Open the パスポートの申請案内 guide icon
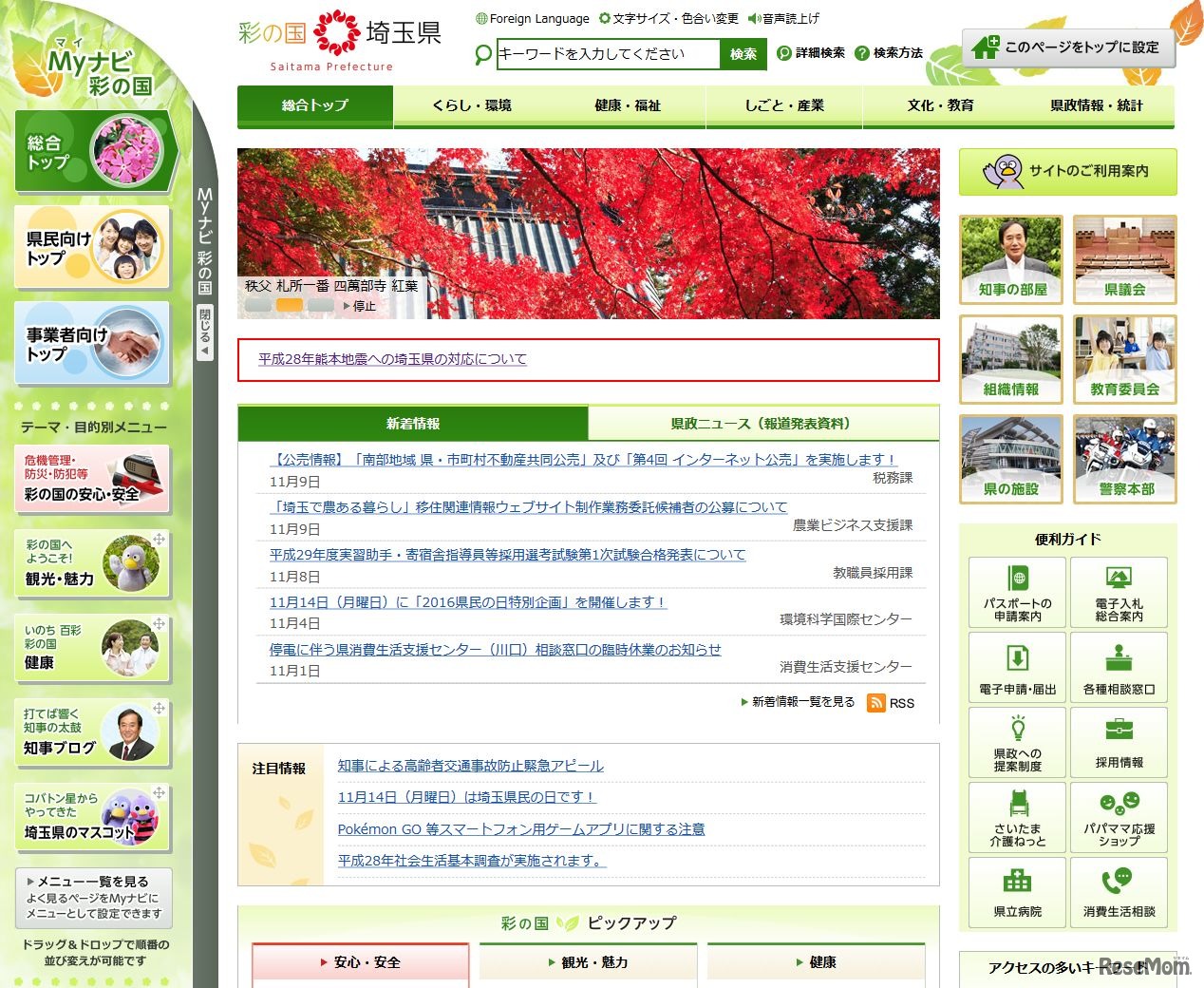This screenshot has height=988, width=1204. pyautogui.click(x=1018, y=593)
